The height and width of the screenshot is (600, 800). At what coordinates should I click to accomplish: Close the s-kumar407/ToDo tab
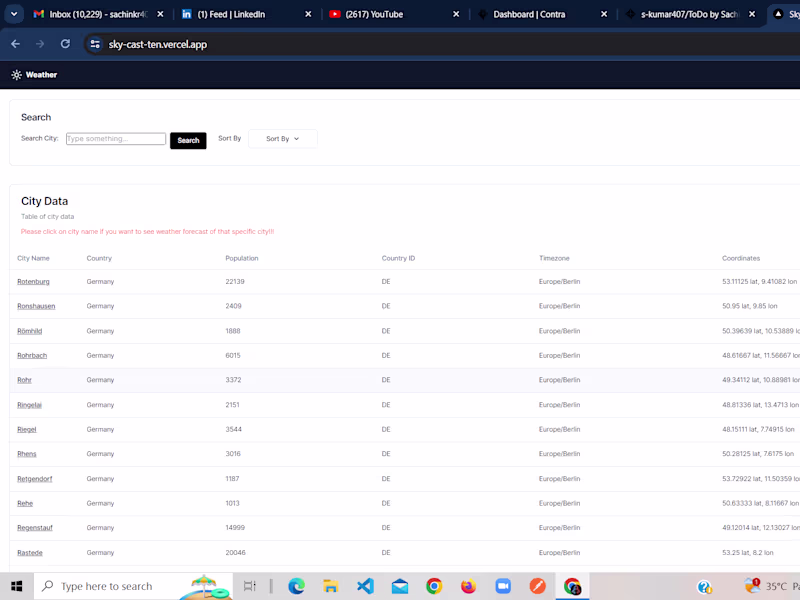[752, 14]
